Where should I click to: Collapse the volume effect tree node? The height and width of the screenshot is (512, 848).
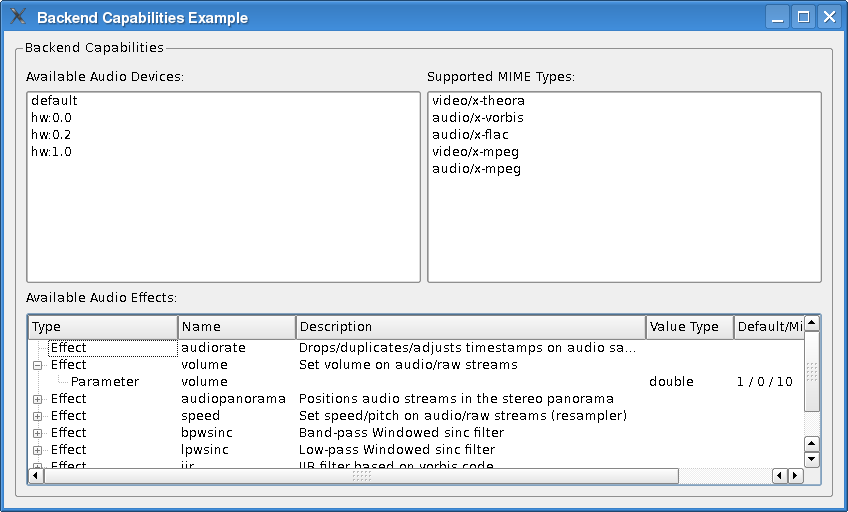pos(38,365)
